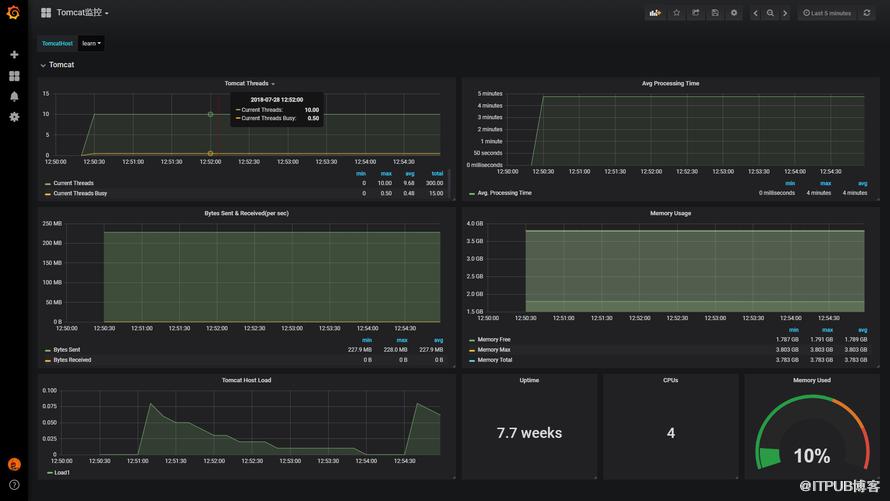Change Current Threads series color swatch
The height and width of the screenshot is (501, 890).
(x=48, y=184)
